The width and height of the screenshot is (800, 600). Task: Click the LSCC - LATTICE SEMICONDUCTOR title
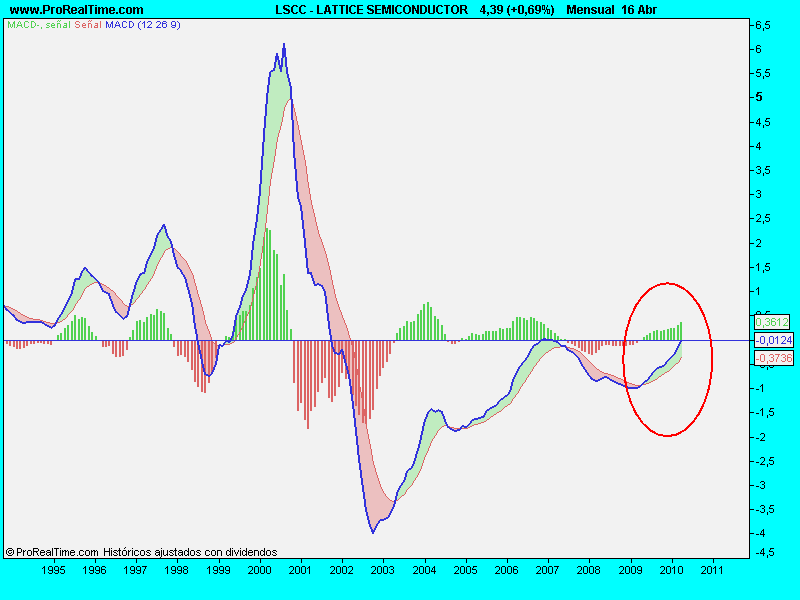click(371, 10)
